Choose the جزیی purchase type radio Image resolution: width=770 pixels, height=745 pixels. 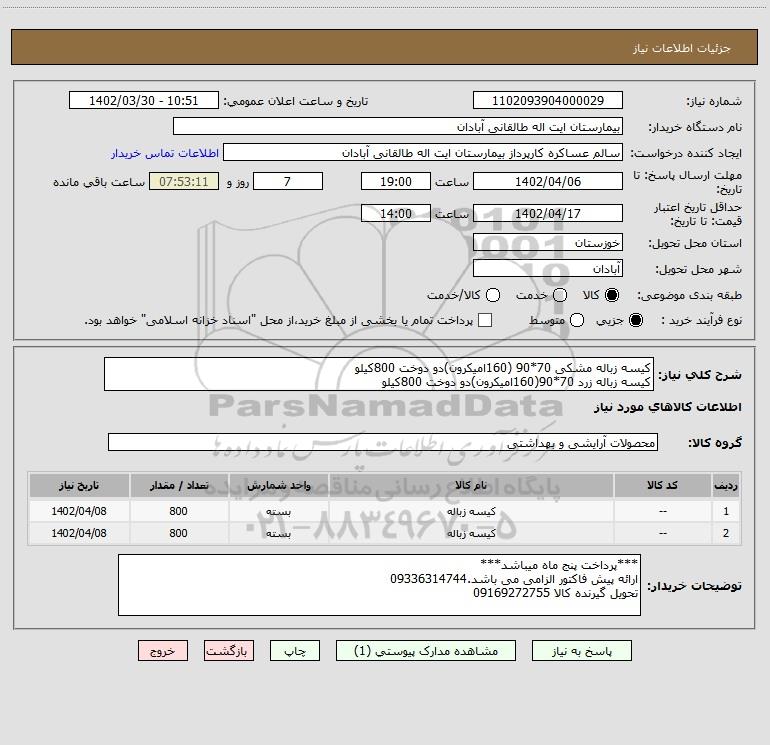point(636,320)
